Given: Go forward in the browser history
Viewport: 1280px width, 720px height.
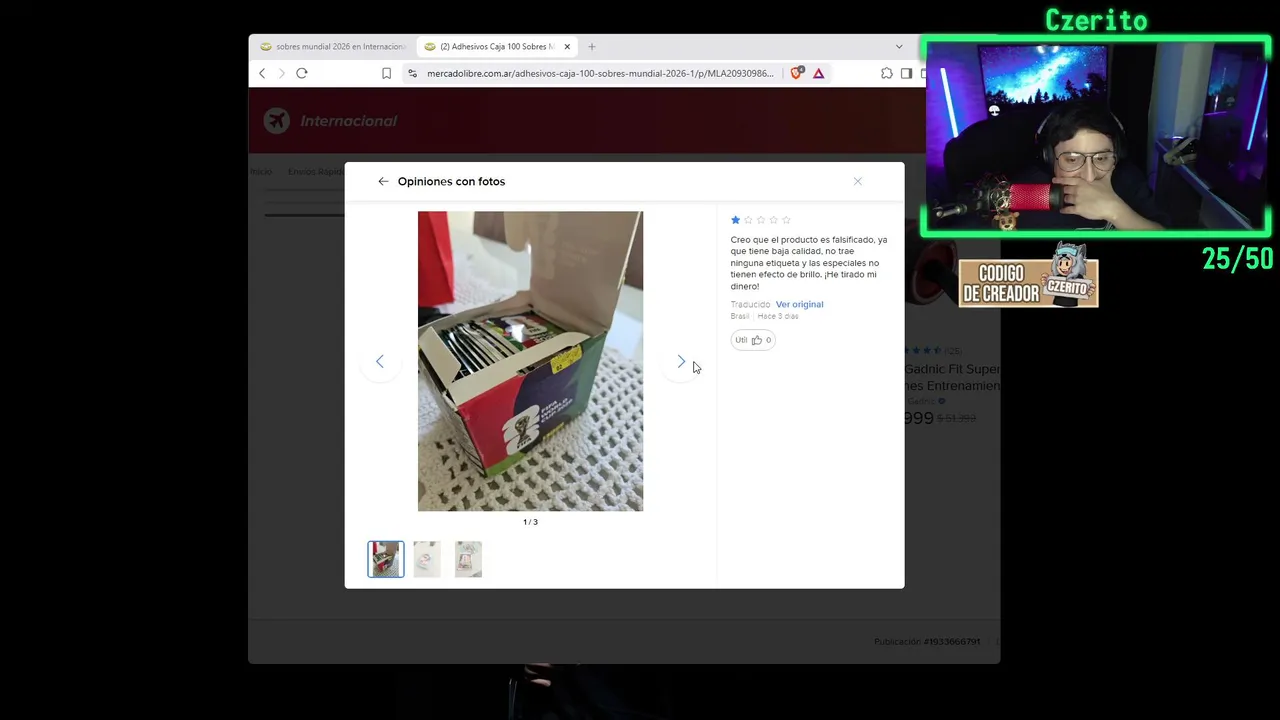Looking at the screenshot, I should pyautogui.click(x=281, y=73).
